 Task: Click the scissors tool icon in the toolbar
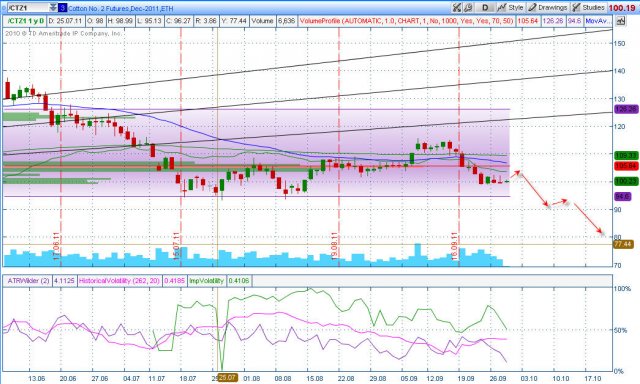457,7
